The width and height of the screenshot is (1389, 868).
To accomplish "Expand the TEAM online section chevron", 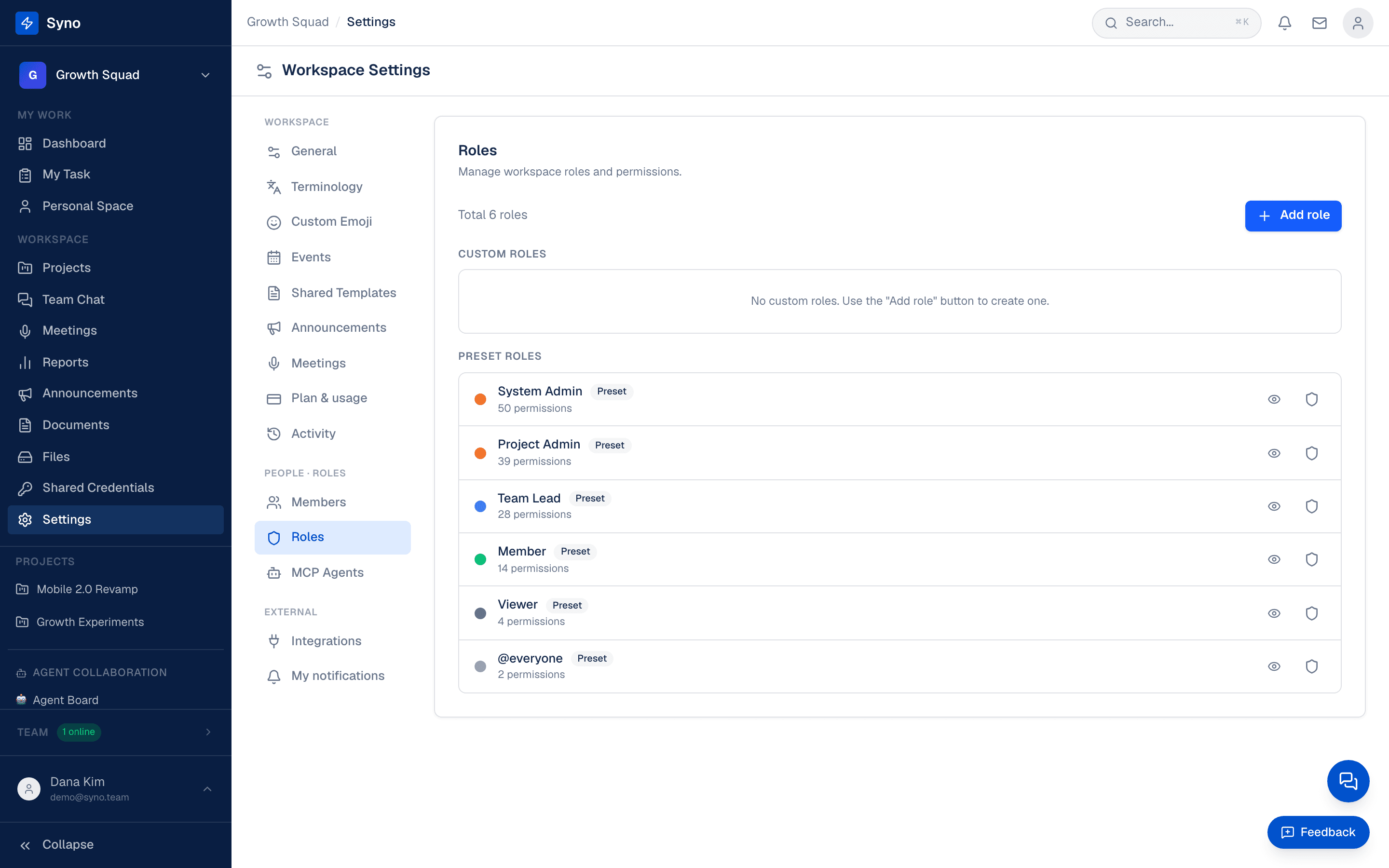I will [x=208, y=732].
